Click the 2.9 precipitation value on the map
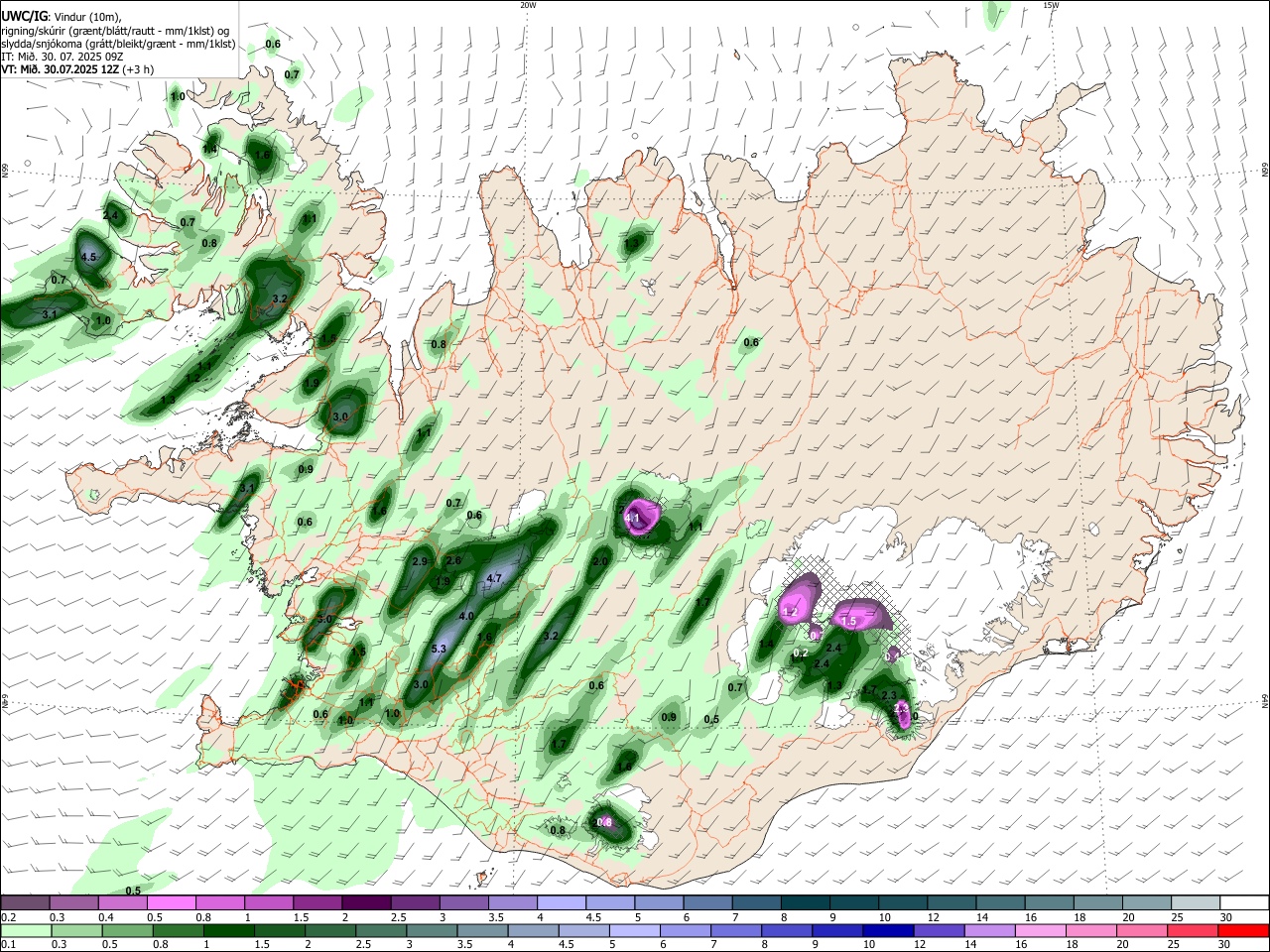1270x952 pixels. pos(419,562)
